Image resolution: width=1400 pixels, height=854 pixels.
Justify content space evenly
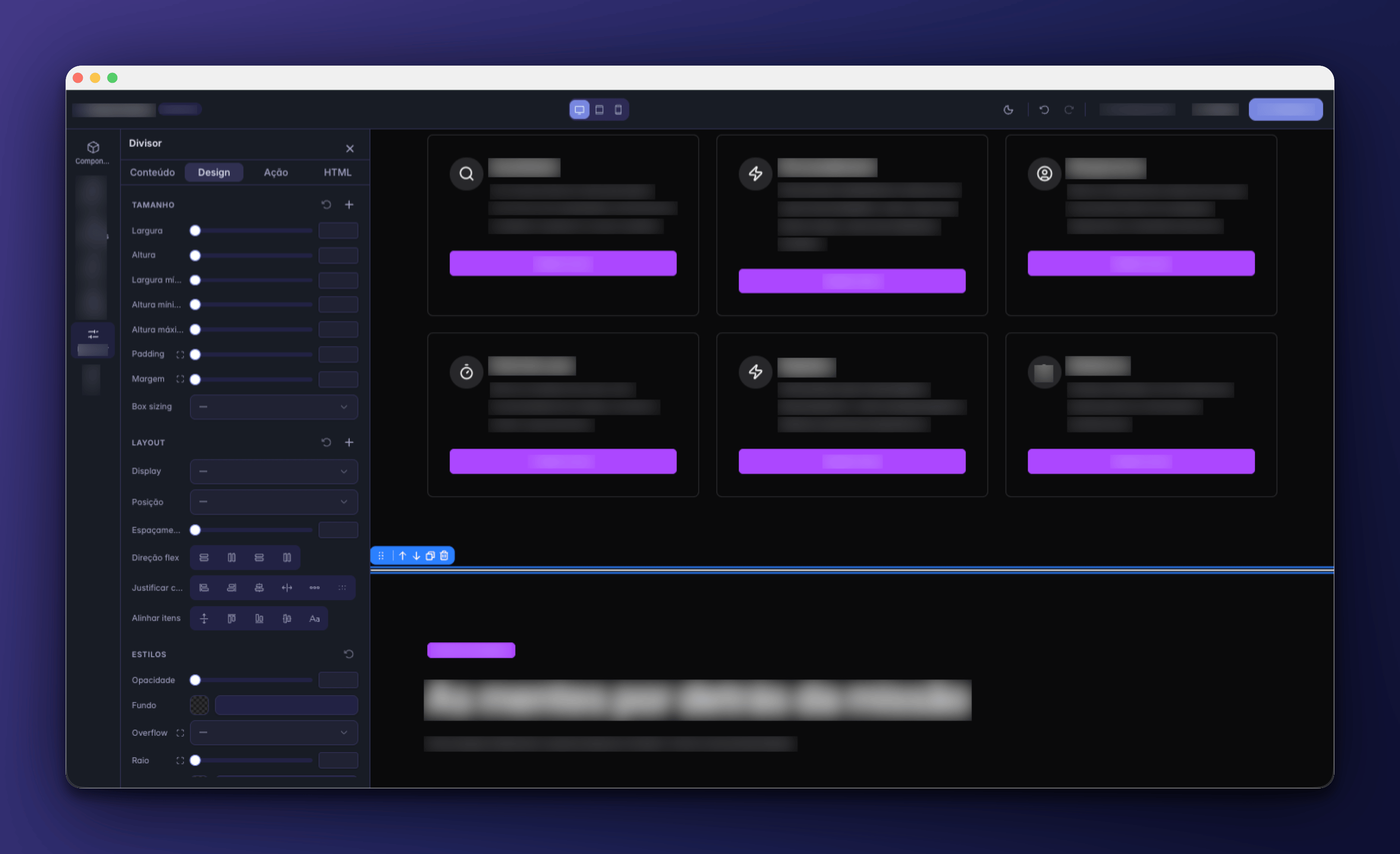tap(342, 587)
